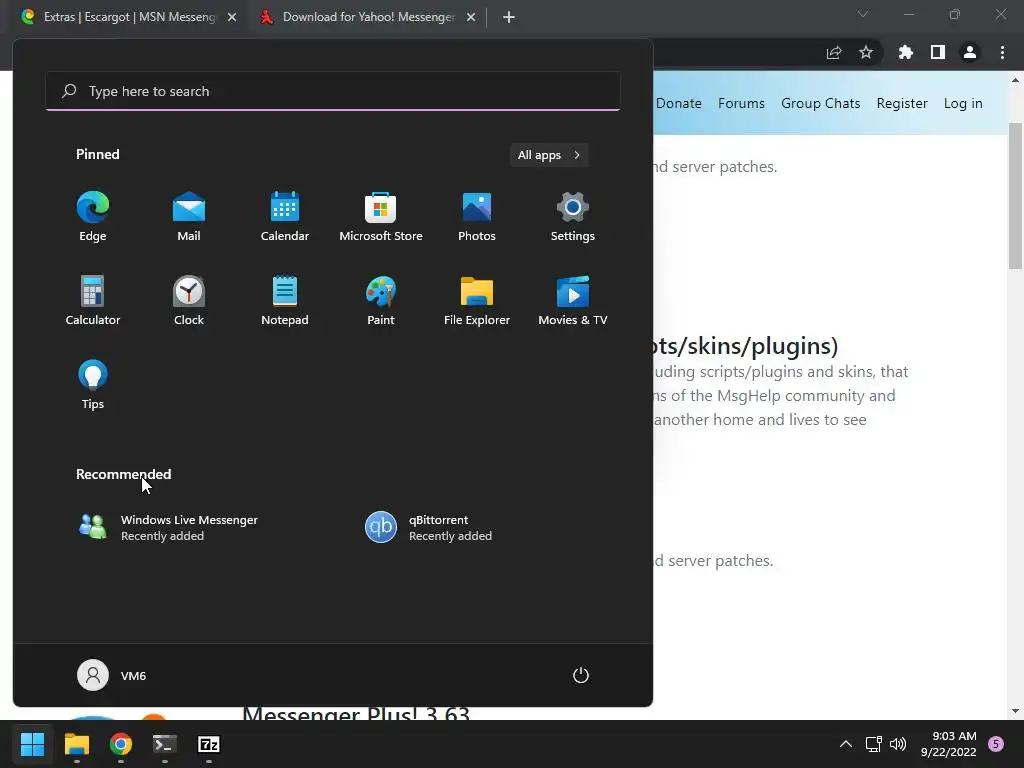Open recommended qBittorrent
This screenshot has height=768, width=1024.
click(x=428, y=527)
